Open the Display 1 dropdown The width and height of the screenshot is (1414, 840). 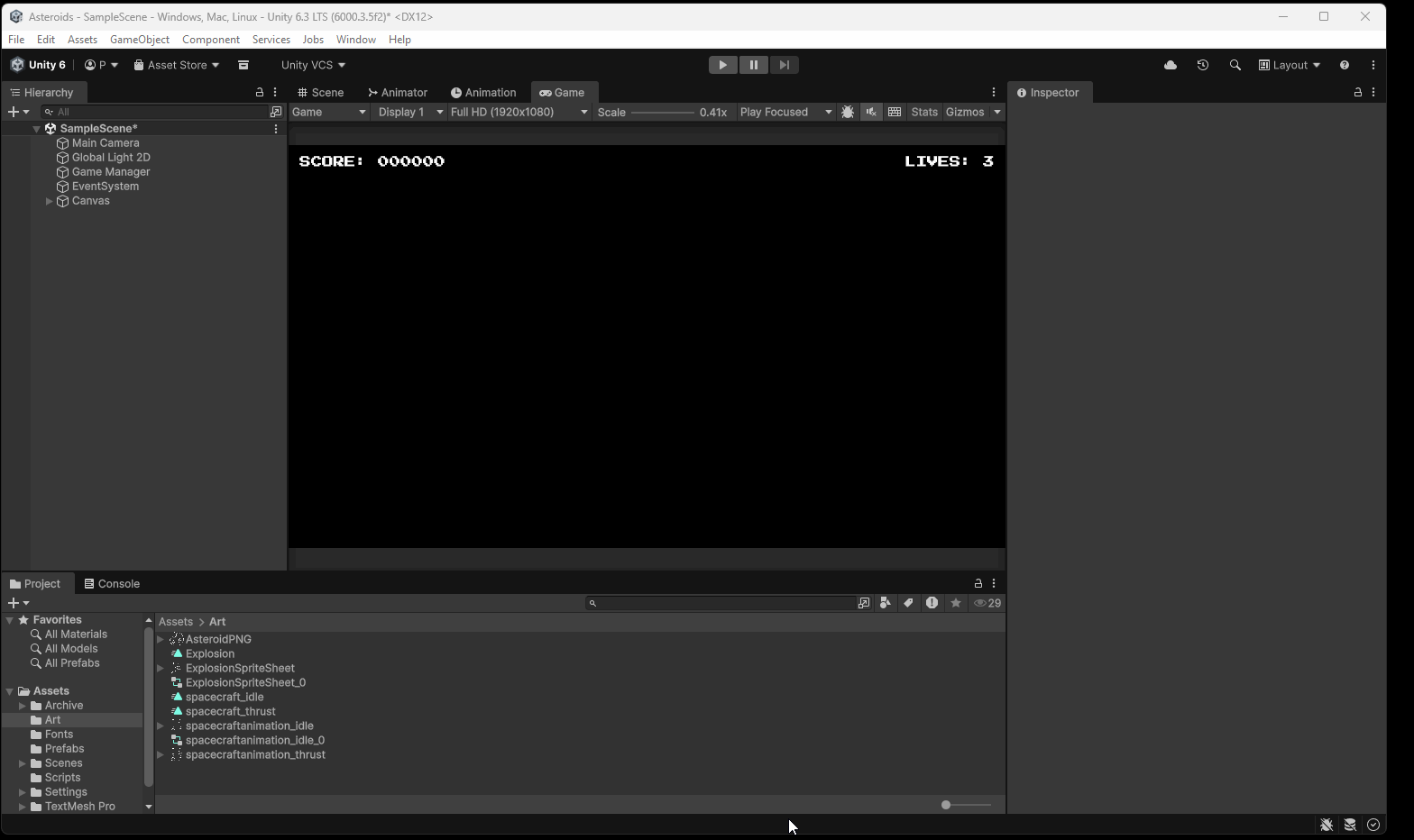[410, 112]
